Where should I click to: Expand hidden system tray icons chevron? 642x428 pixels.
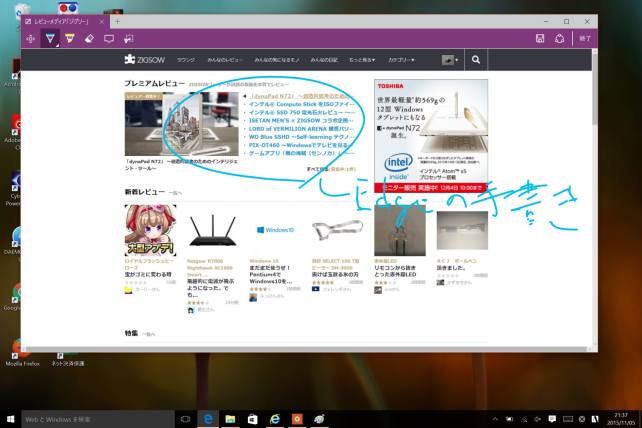pyautogui.click(x=495, y=419)
